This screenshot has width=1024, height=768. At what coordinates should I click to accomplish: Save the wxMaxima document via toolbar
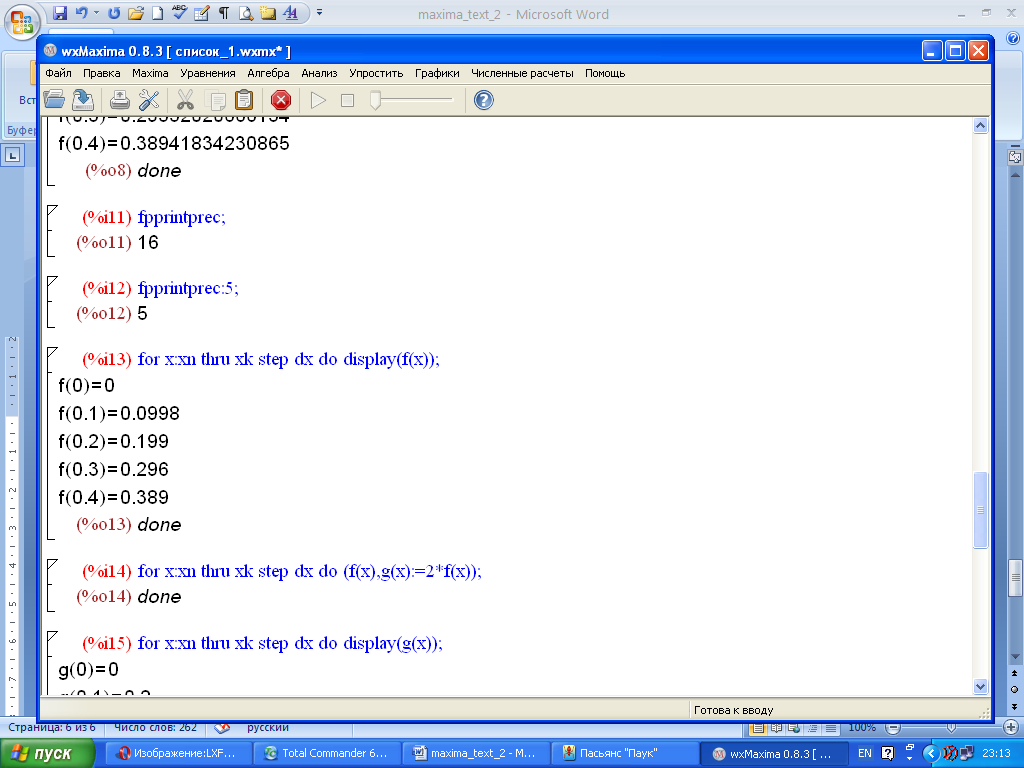click(x=83, y=100)
